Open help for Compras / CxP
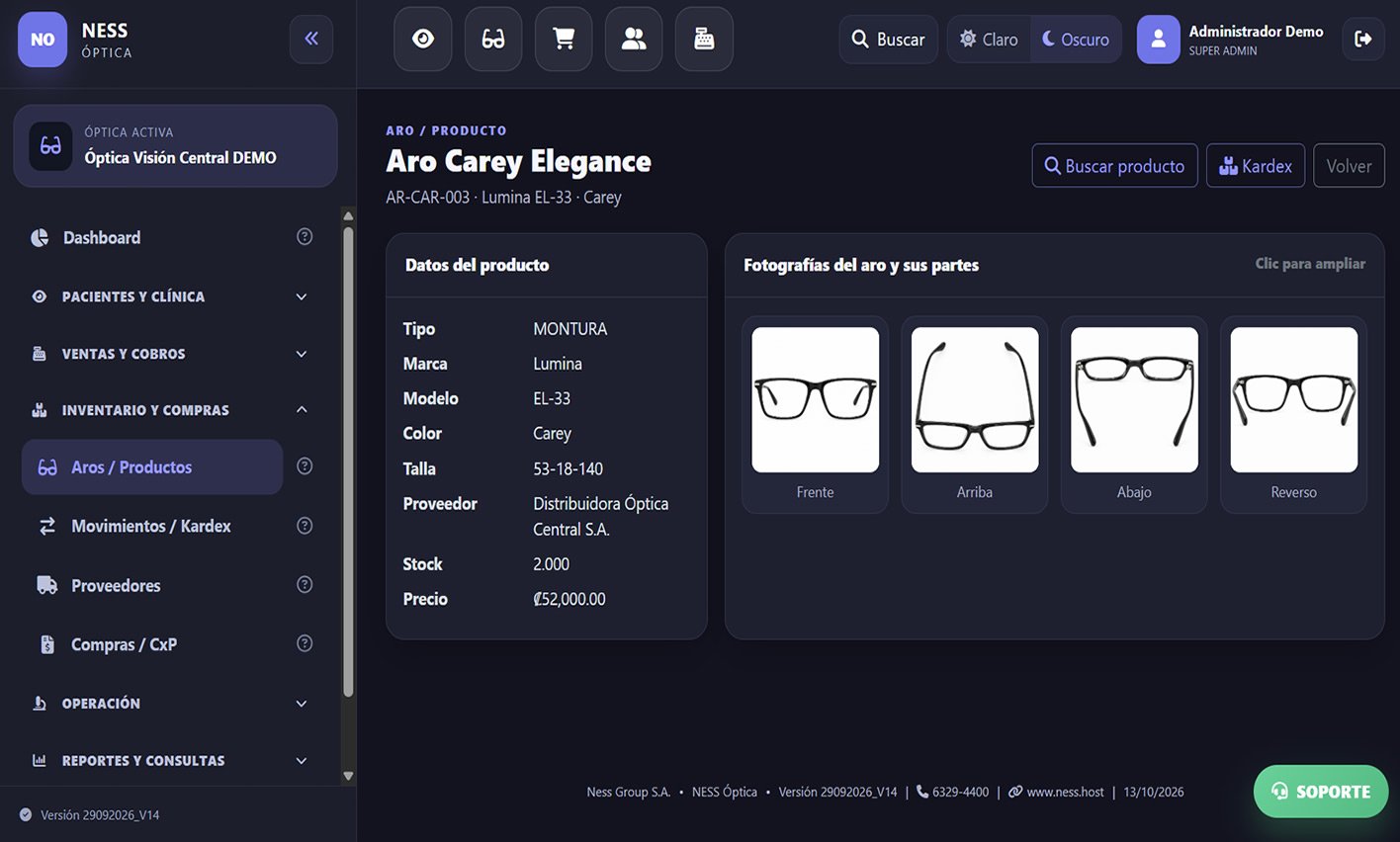The width and height of the screenshot is (1400, 842). tap(305, 643)
